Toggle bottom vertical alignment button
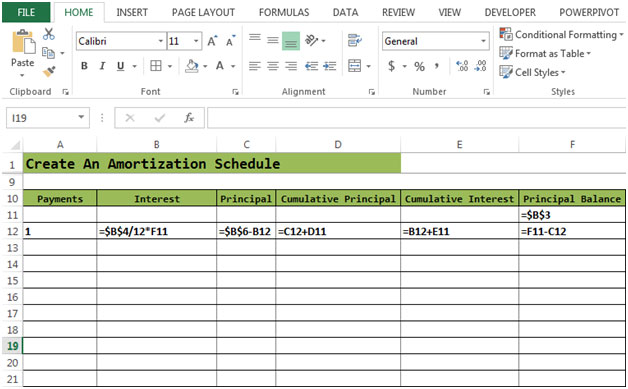 [x=291, y=41]
